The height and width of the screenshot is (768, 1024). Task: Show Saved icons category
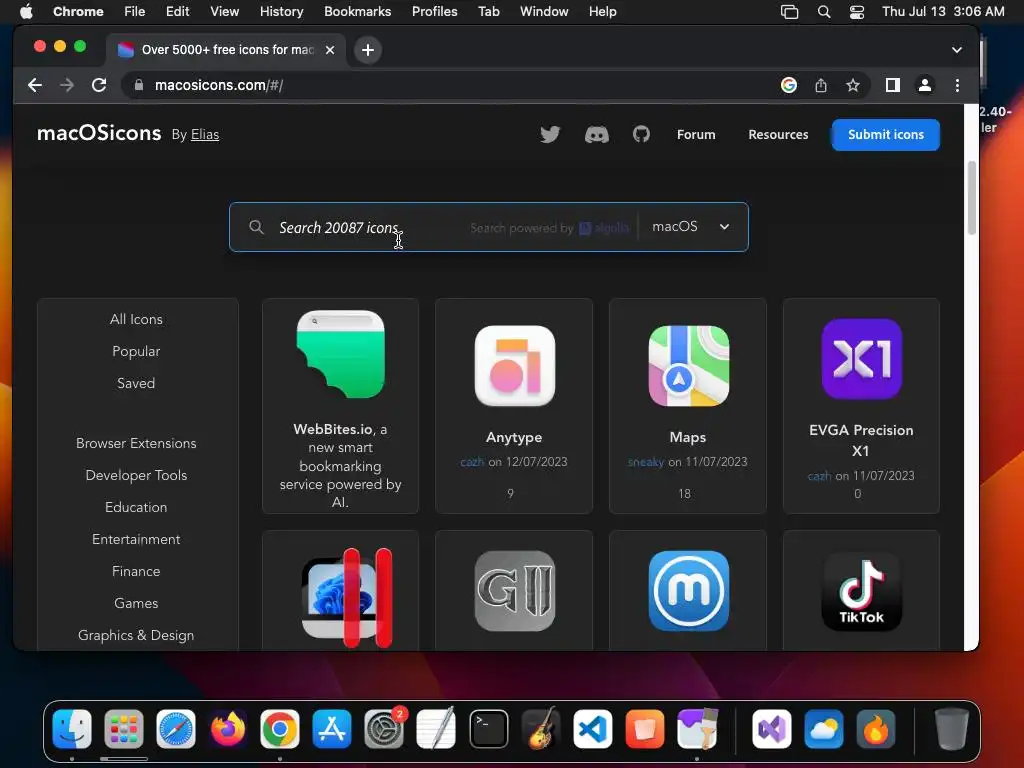[x=136, y=383]
